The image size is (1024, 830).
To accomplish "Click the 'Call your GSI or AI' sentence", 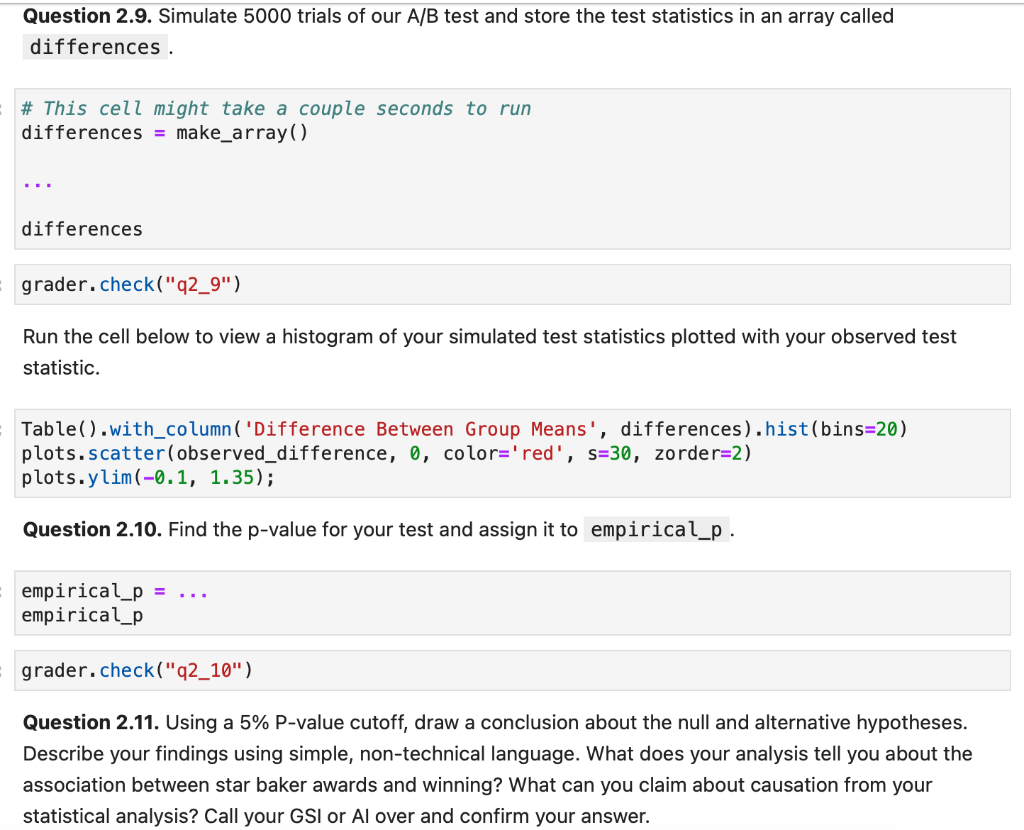I will point(427,816).
